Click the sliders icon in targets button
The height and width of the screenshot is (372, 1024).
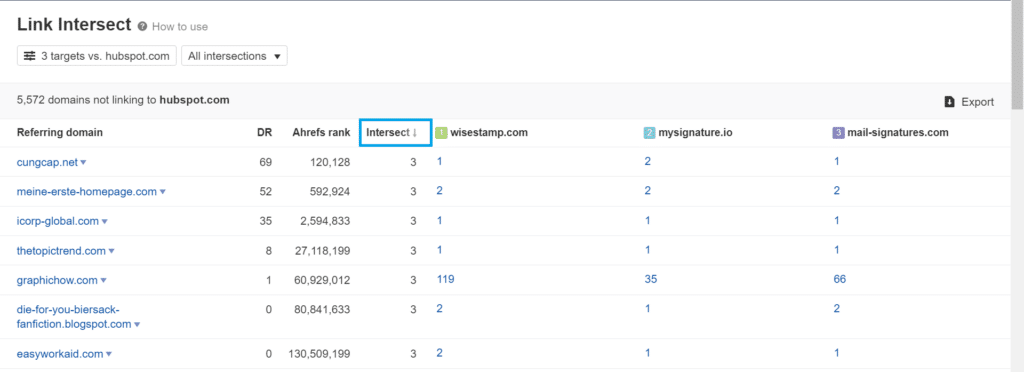coord(30,56)
